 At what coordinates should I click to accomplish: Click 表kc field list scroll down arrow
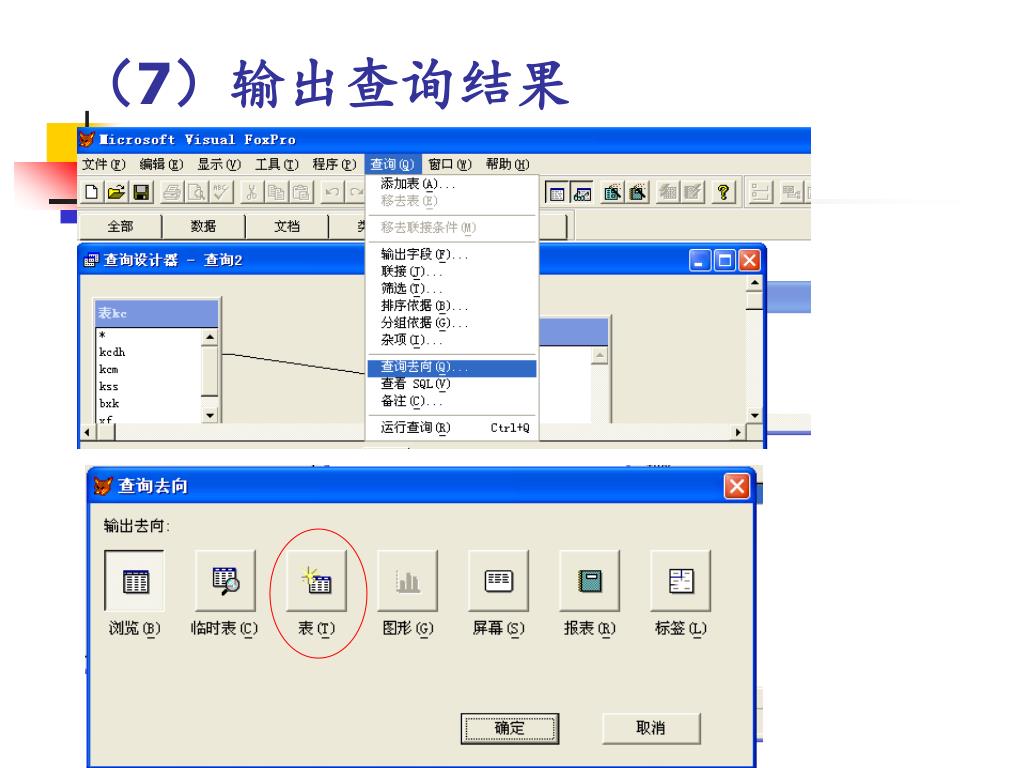[210, 415]
